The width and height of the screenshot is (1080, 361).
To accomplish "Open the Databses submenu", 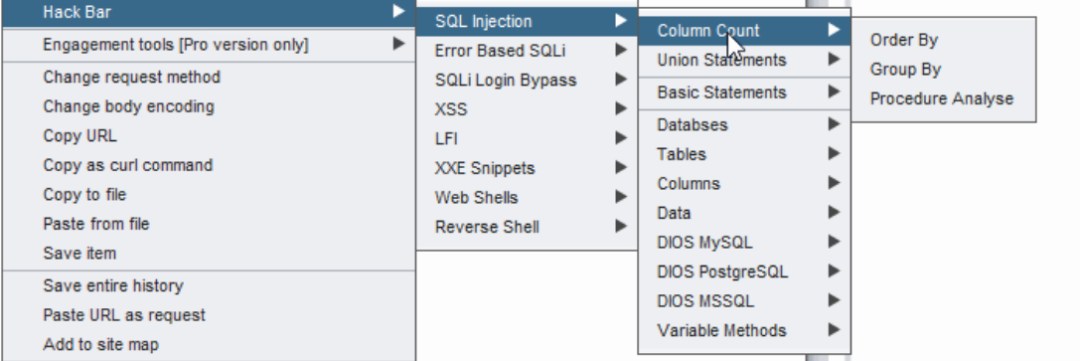I will 745,125.
